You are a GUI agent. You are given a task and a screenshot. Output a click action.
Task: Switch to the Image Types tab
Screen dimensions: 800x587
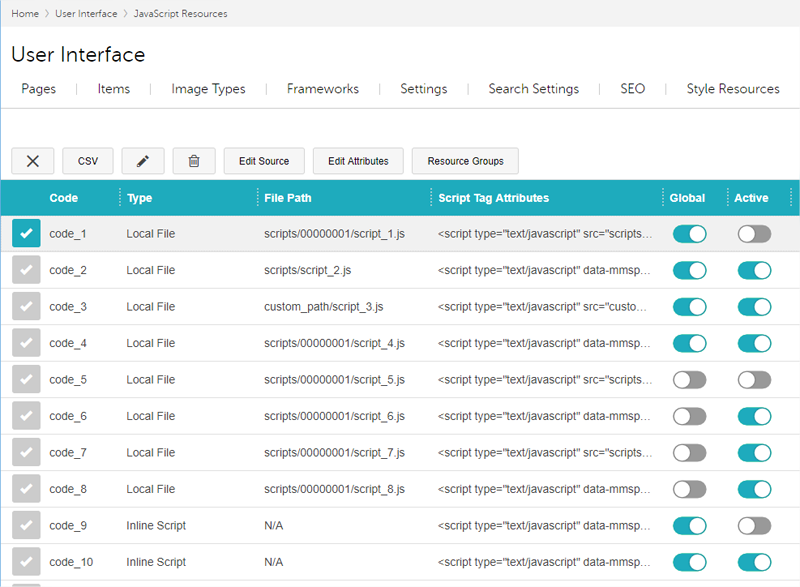208,89
